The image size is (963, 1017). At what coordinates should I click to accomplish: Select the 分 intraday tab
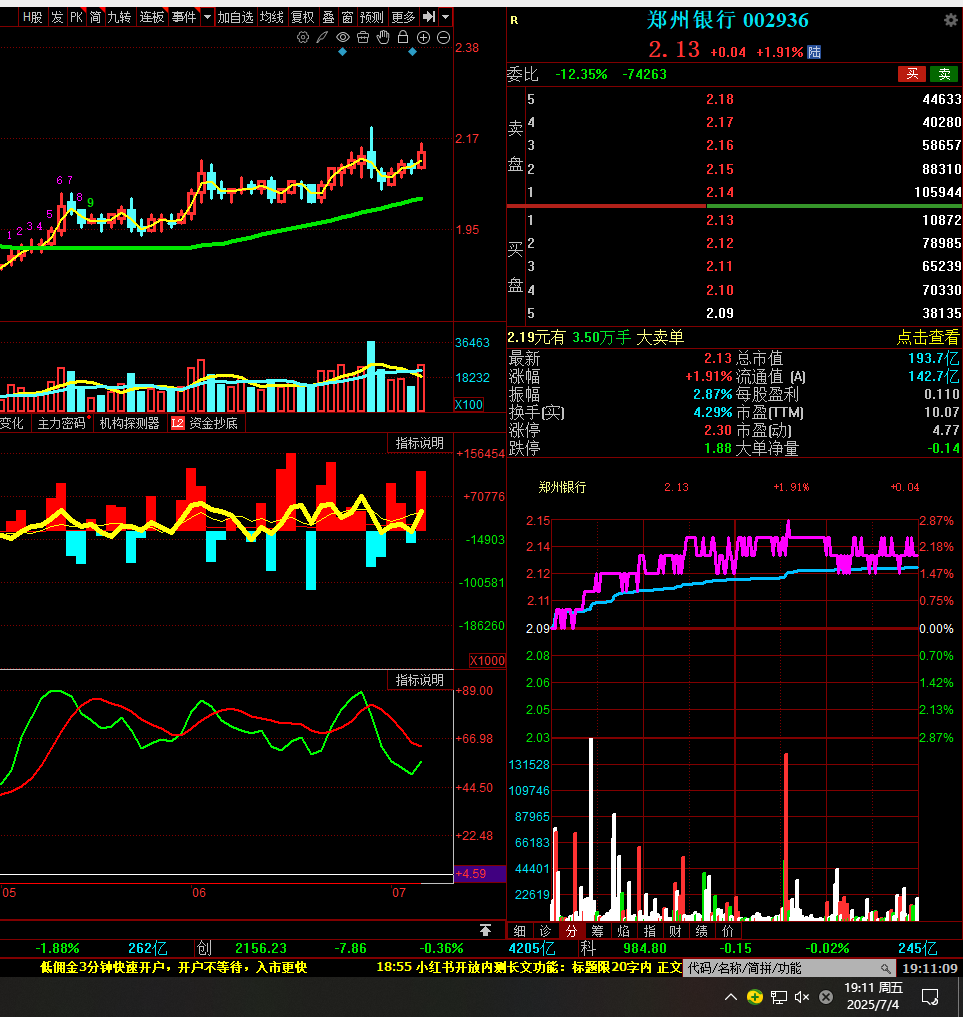point(571,931)
